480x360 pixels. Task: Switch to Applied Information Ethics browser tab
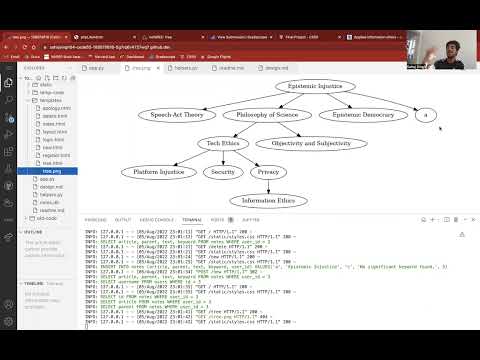pyautogui.click(x=375, y=37)
